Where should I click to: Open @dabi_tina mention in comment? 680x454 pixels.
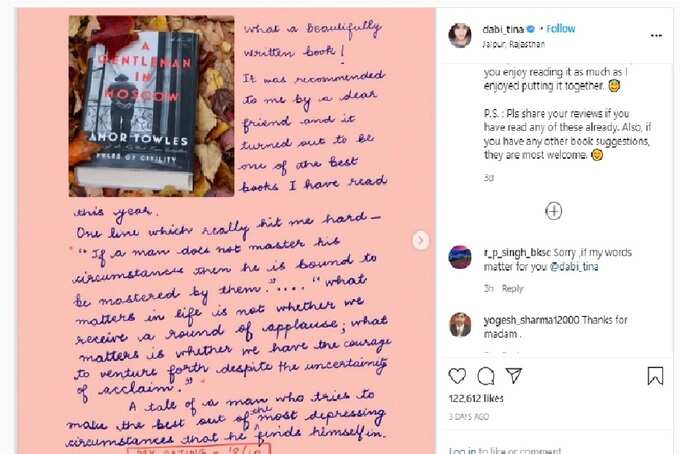(574, 266)
